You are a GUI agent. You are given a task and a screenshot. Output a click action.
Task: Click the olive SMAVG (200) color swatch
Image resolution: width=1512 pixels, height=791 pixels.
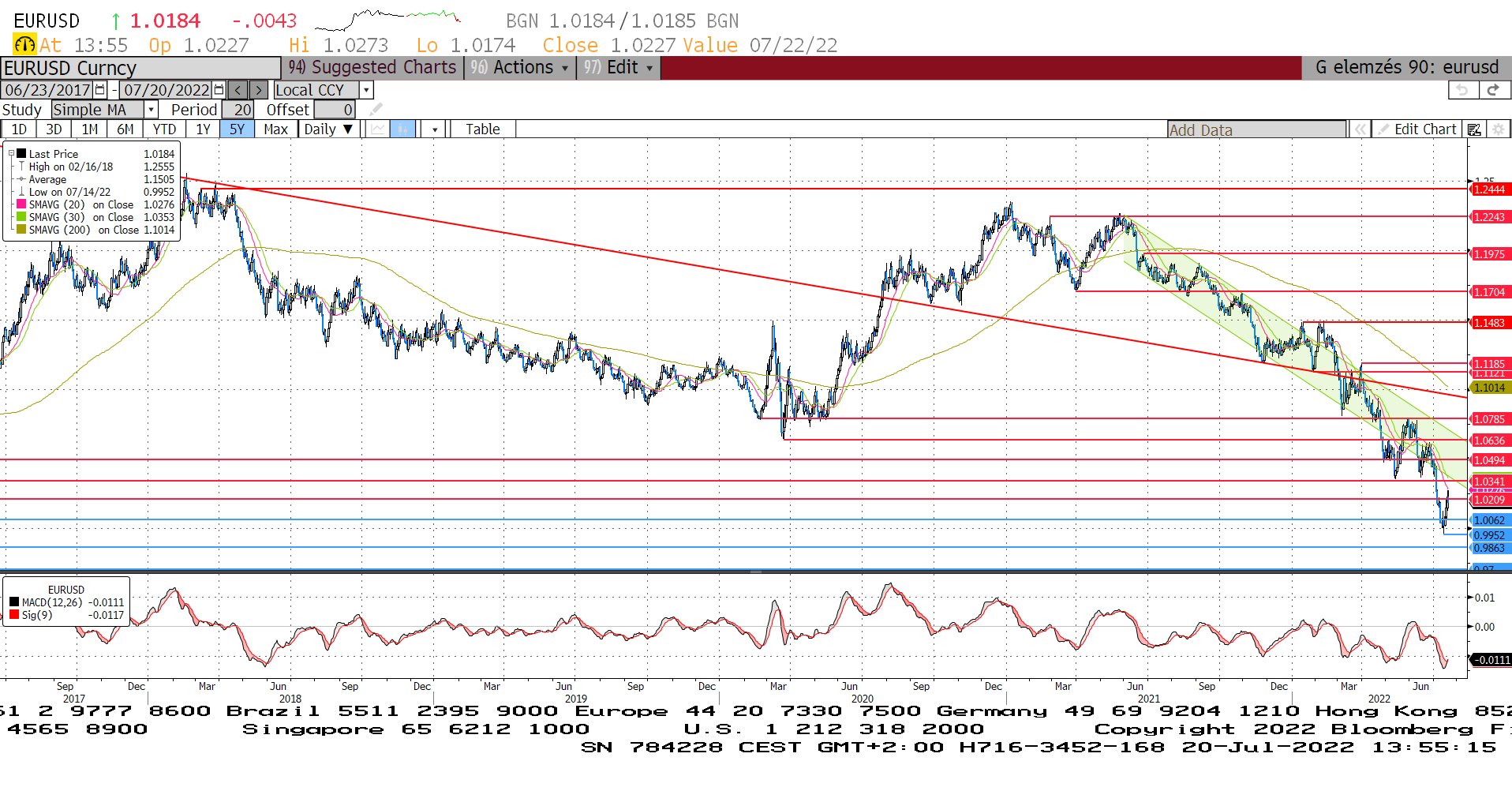pyautogui.click(x=21, y=230)
